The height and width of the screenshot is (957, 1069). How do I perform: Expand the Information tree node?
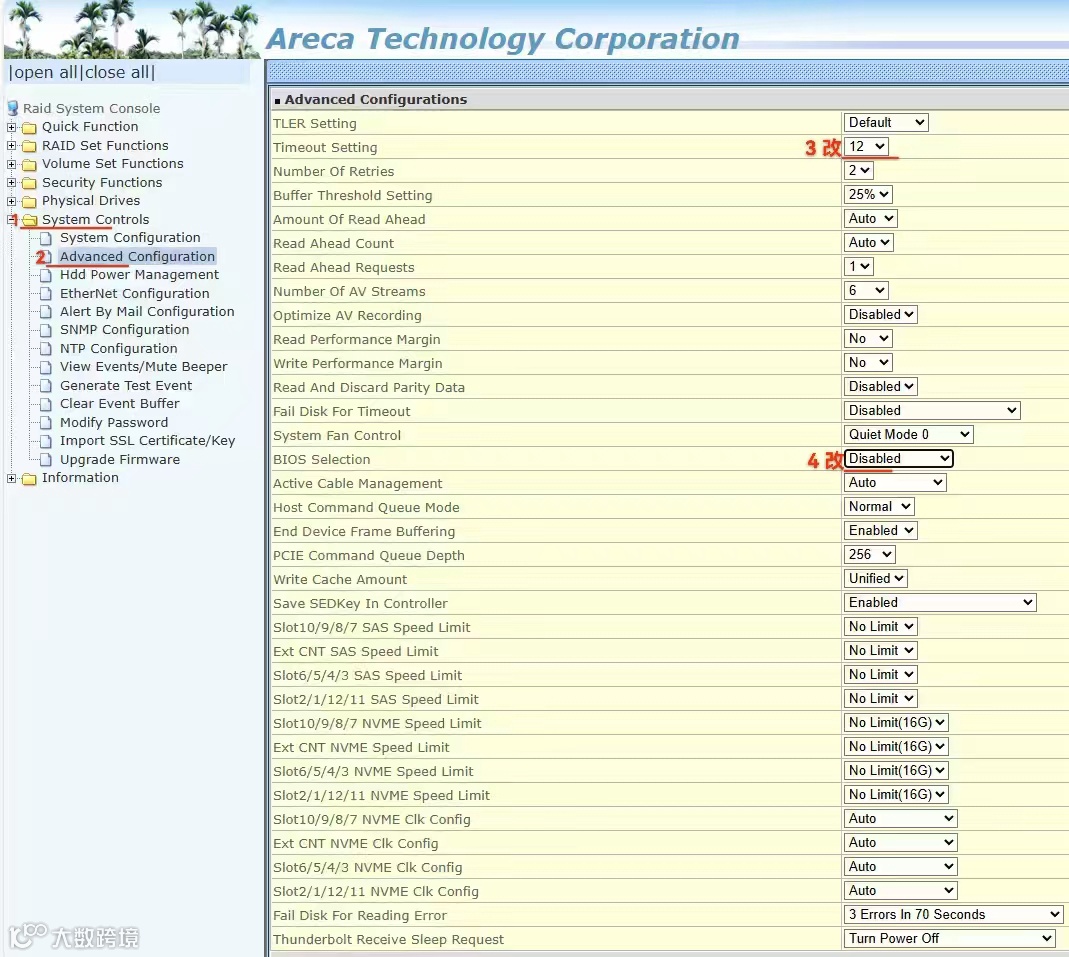coord(12,478)
